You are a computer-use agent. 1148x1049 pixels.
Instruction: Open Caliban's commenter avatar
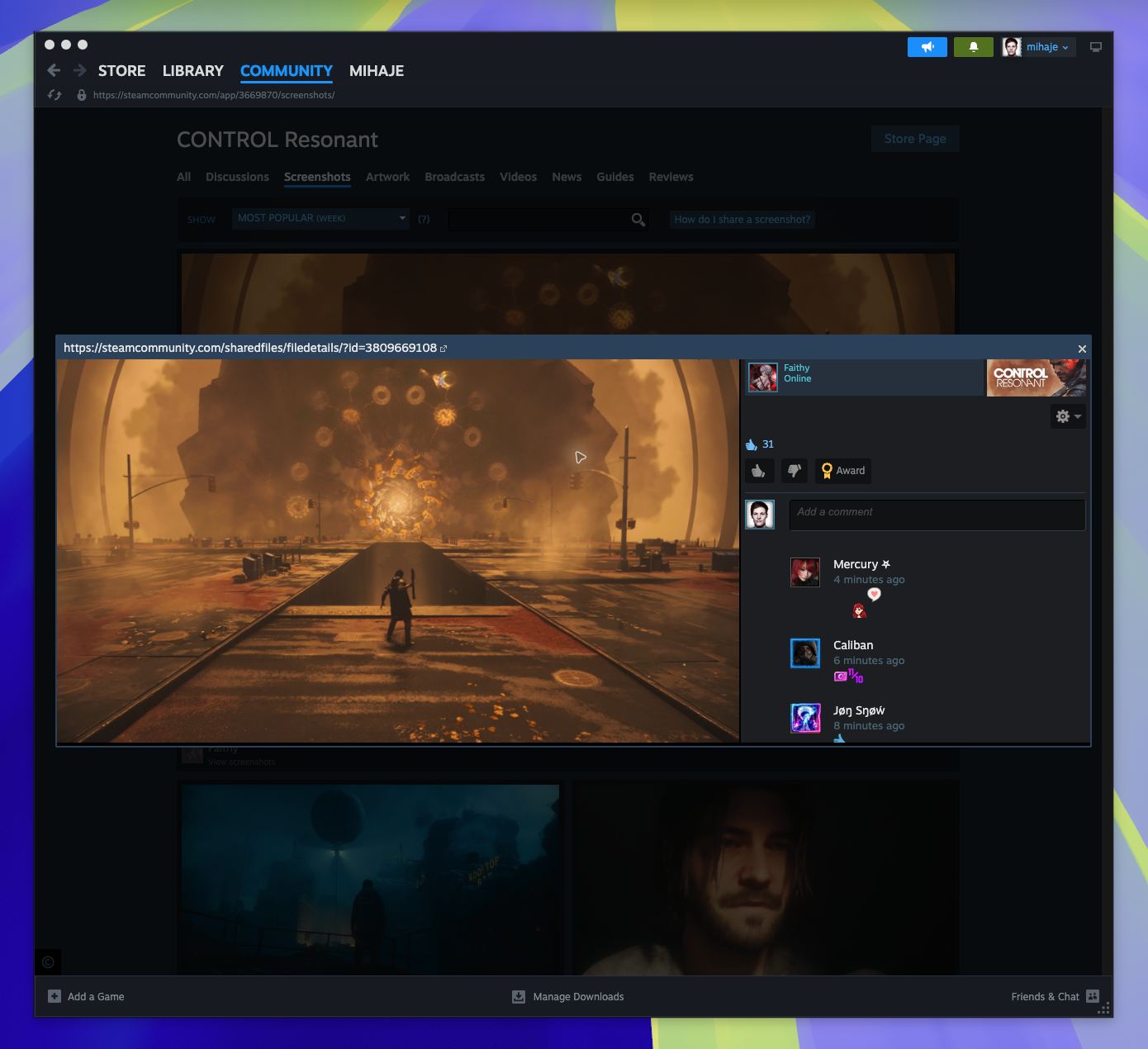(805, 653)
